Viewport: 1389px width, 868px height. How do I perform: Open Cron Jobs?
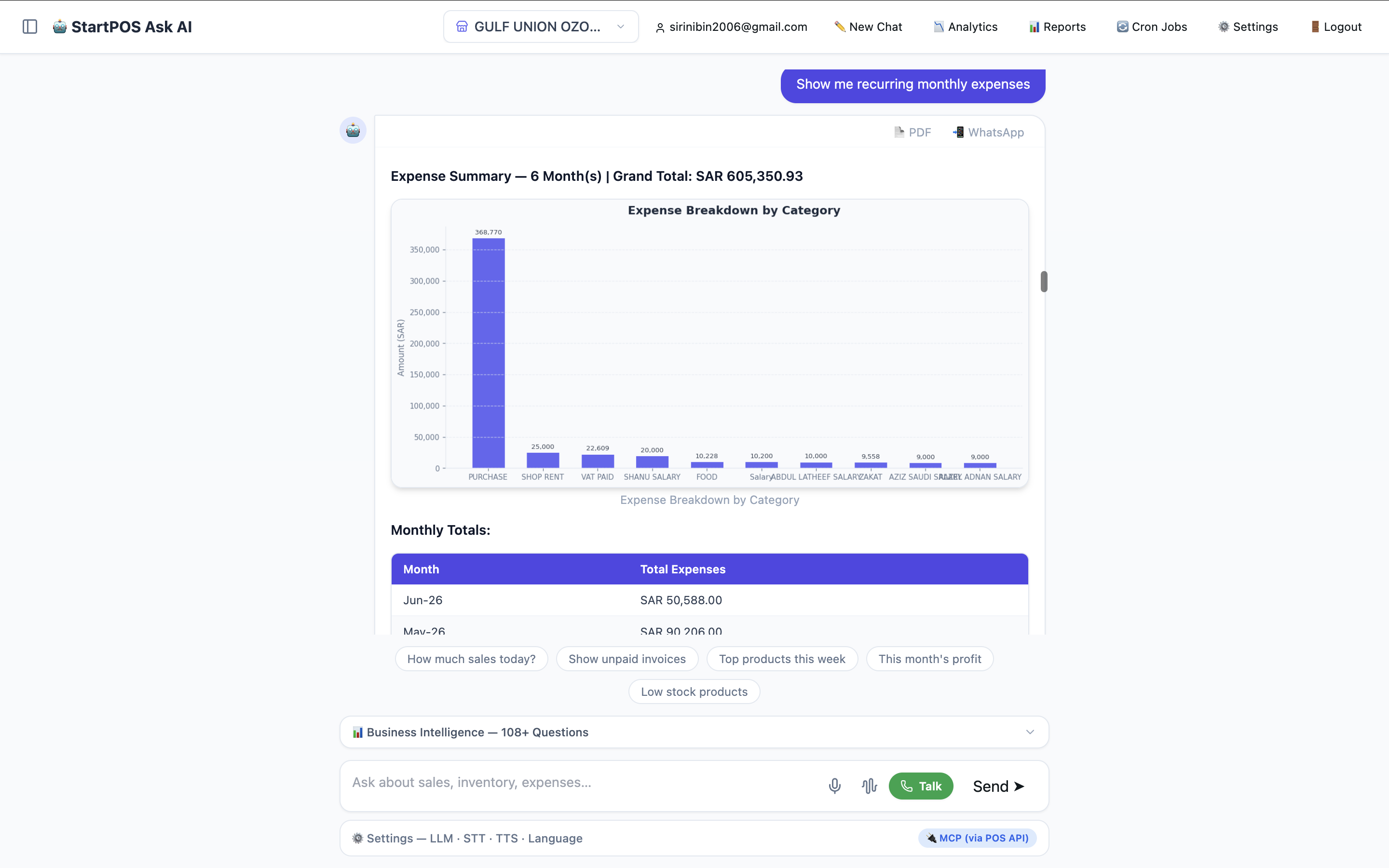pos(1151,27)
